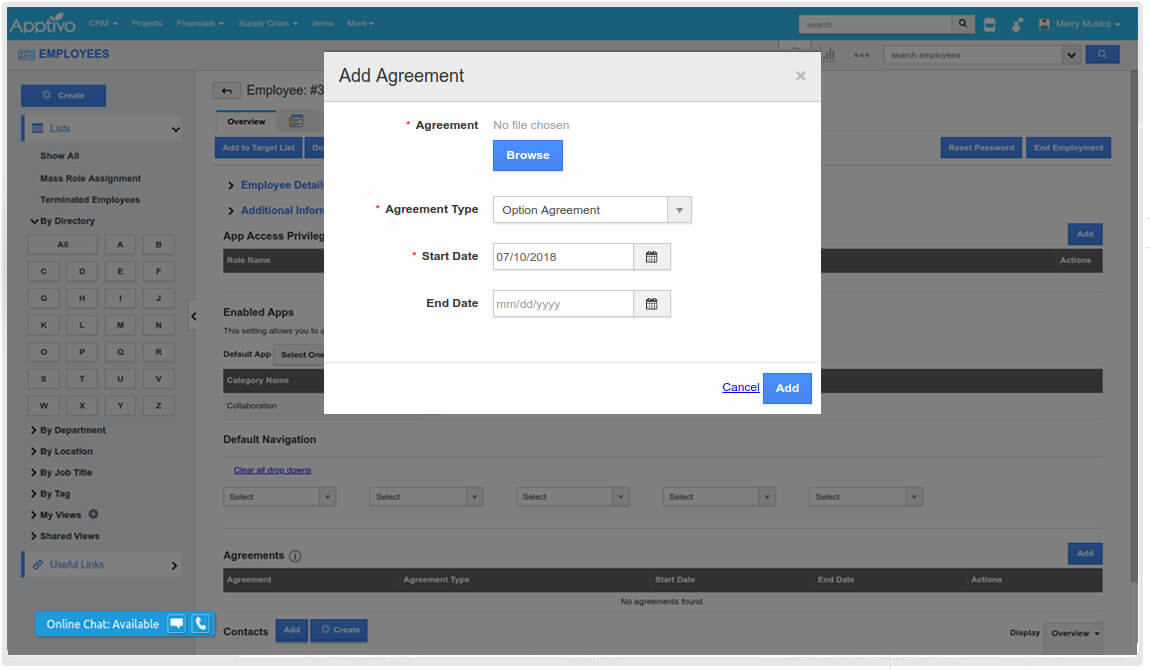The height and width of the screenshot is (670, 1150).
Task: Click the ellipsis icon next to the chart icon
Action: point(862,54)
